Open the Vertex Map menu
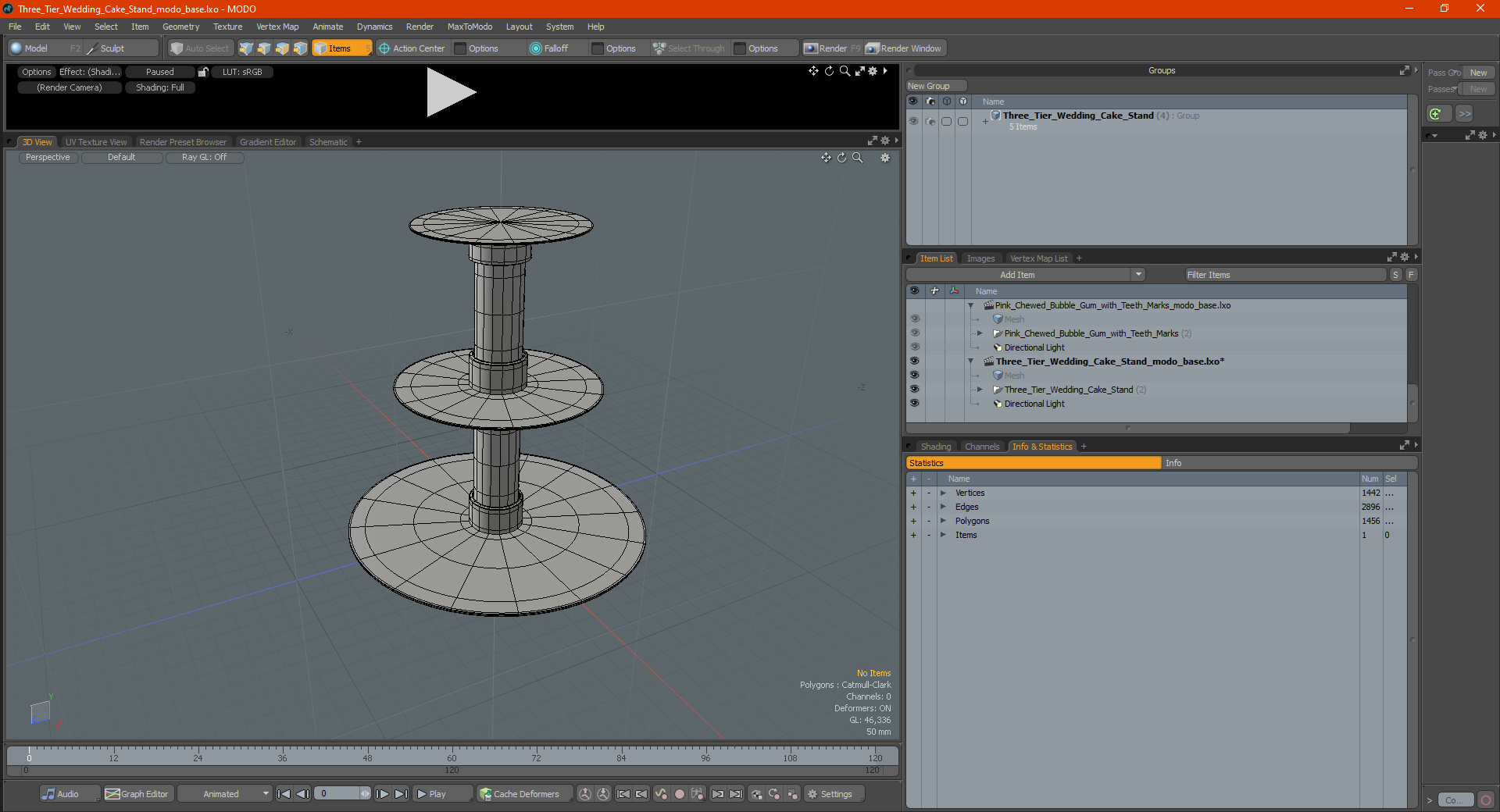The height and width of the screenshot is (812, 1500). pyautogui.click(x=277, y=27)
